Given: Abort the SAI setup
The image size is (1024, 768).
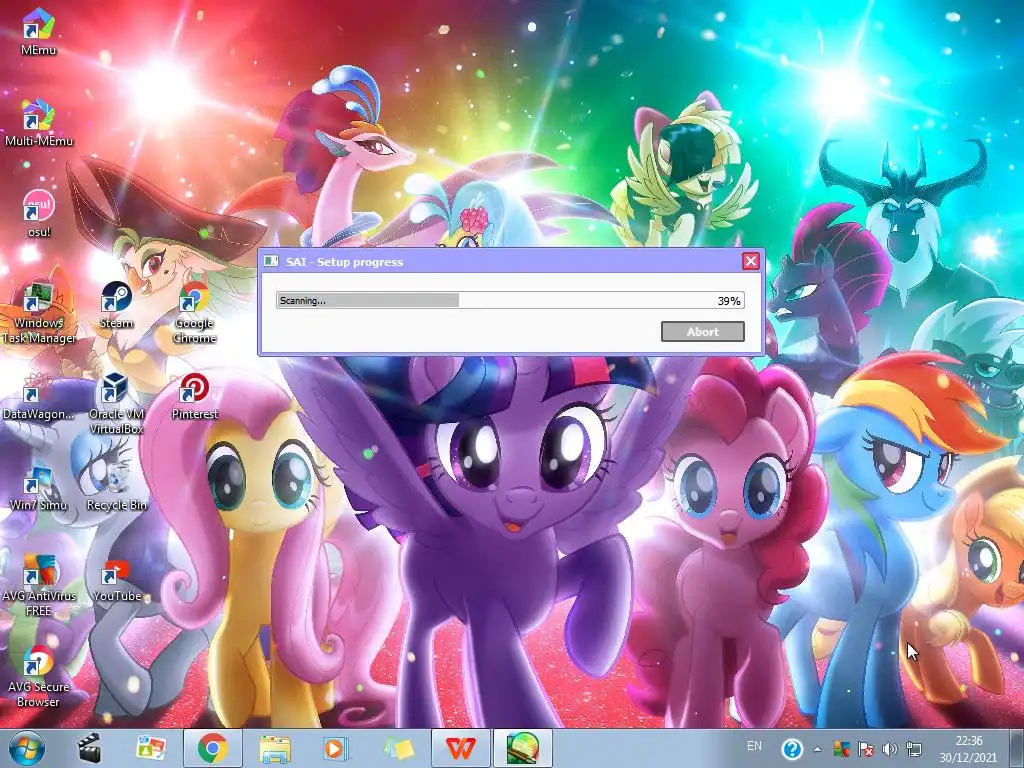Looking at the screenshot, I should 703,332.
